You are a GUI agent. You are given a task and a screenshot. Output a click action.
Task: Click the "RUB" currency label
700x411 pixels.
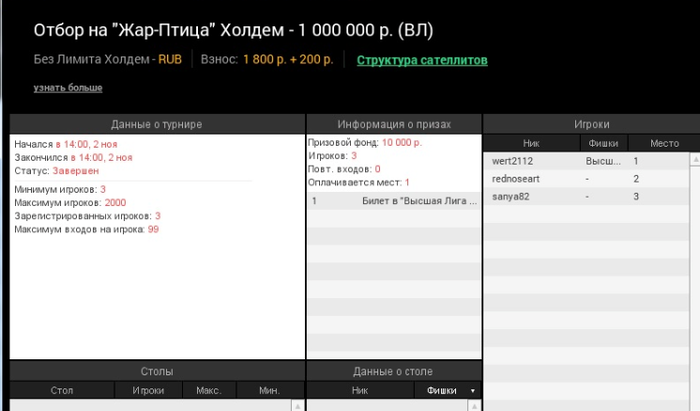click(x=170, y=59)
